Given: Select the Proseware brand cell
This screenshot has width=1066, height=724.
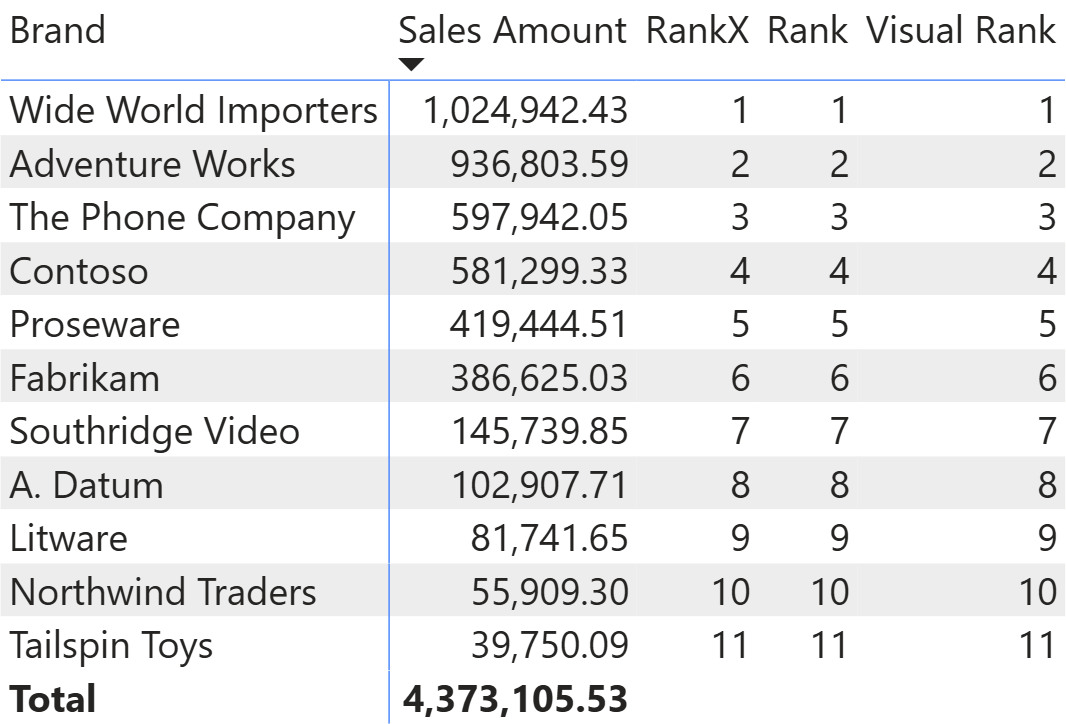Looking at the screenshot, I should pyautogui.click(x=95, y=325).
